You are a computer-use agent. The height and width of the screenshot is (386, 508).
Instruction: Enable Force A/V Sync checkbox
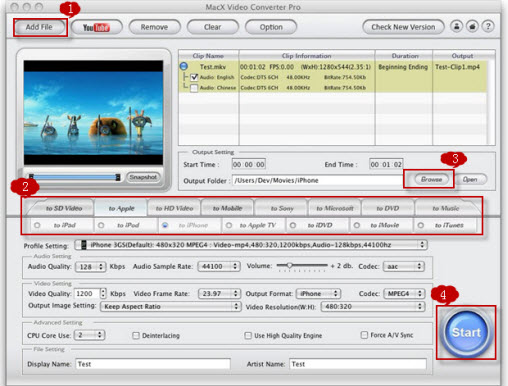[364, 335]
